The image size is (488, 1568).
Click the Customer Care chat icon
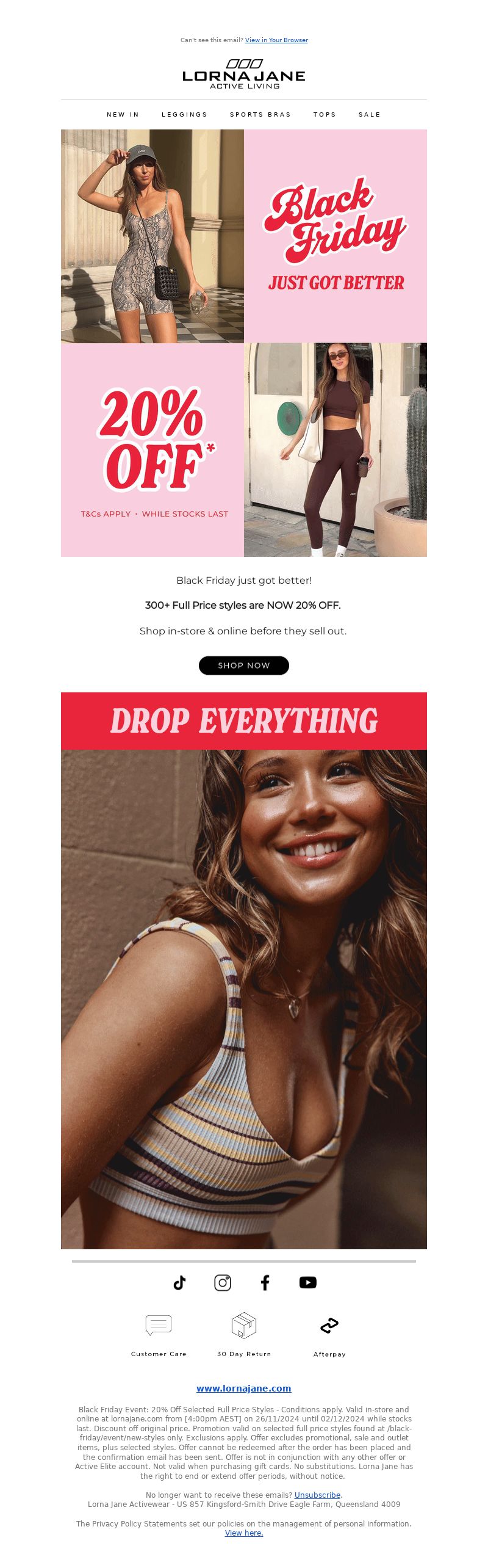[x=159, y=1326]
